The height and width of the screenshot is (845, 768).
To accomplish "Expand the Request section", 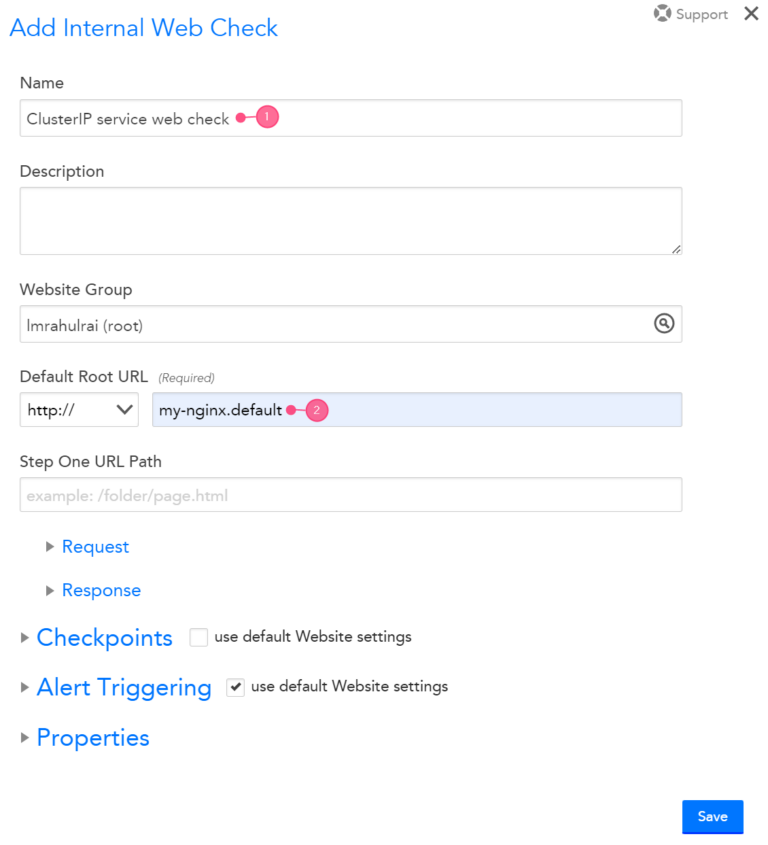I will click(95, 546).
